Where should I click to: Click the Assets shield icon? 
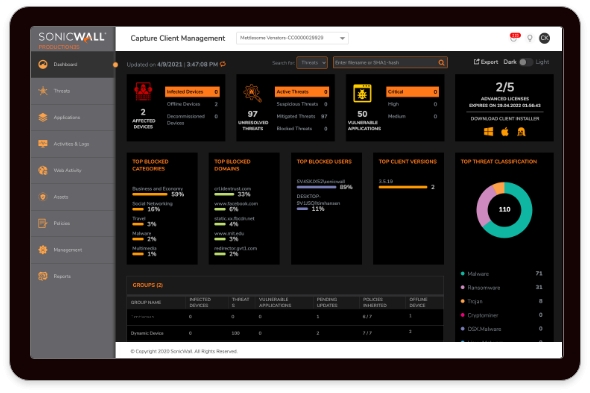click(x=43, y=197)
